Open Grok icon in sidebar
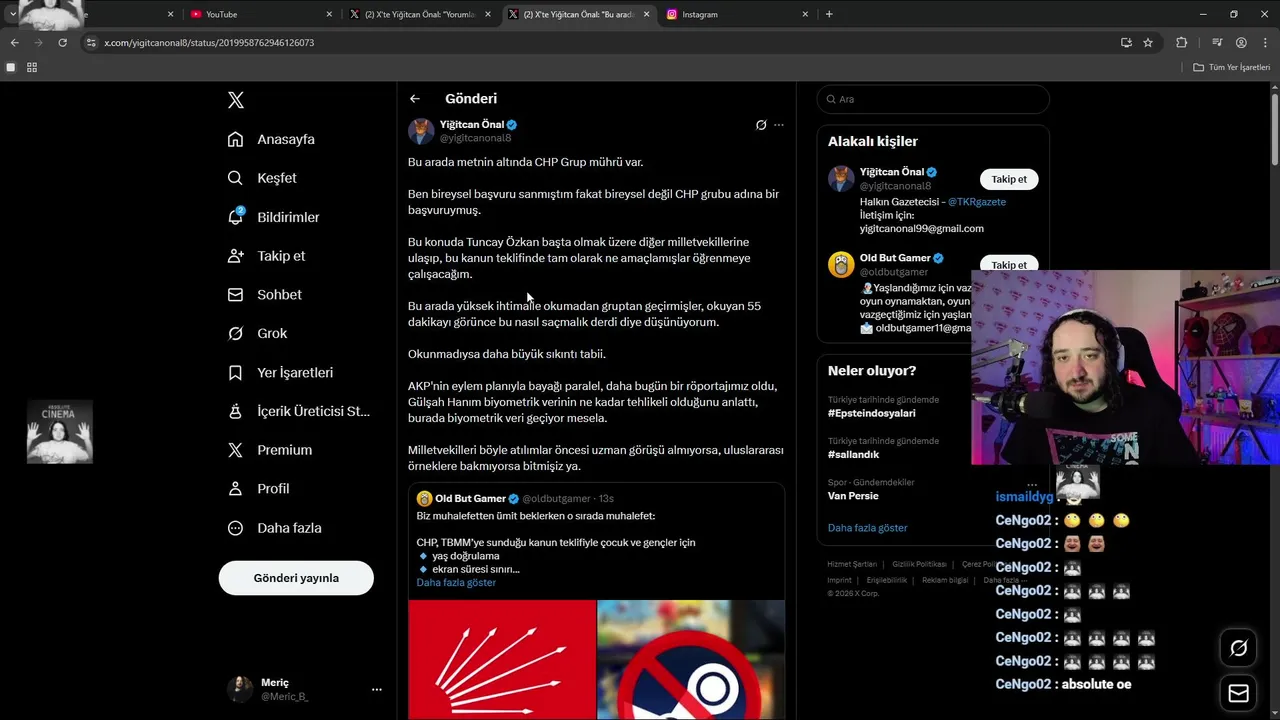Screen dimensions: 1280x720 pyautogui.click(x=235, y=333)
